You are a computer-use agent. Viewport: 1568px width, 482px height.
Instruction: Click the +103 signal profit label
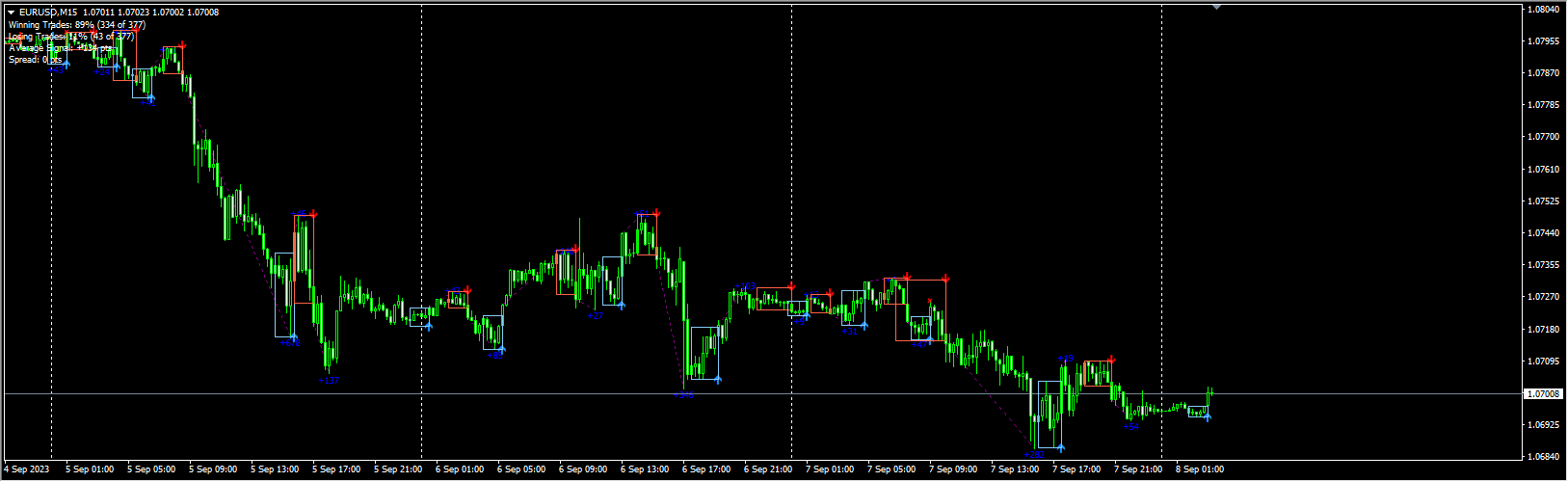746,286
